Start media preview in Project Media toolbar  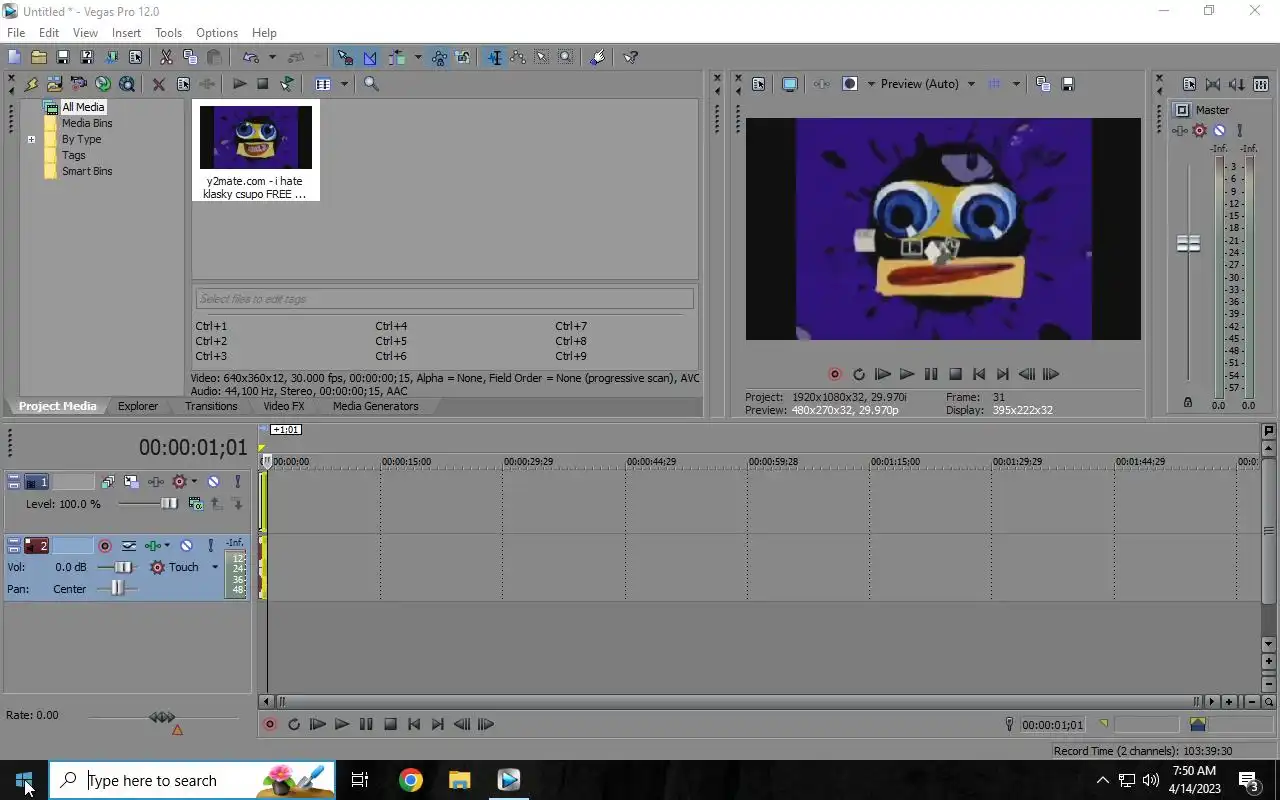(239, 84)
